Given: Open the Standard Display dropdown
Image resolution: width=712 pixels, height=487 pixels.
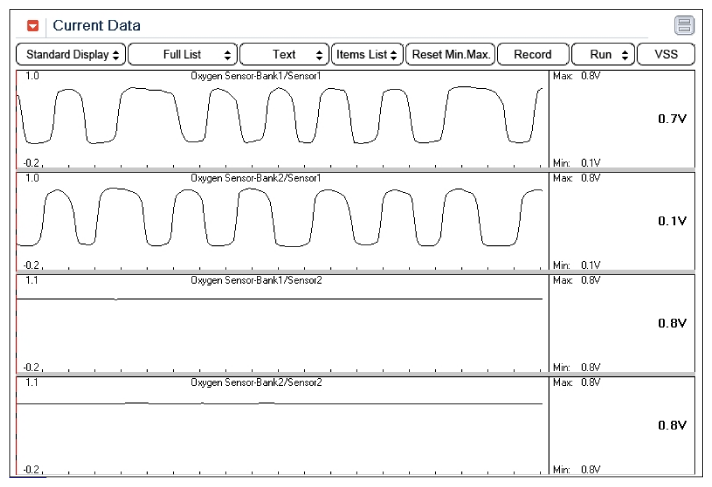Looking at the screenshot, I should click(x=70, y=54).
